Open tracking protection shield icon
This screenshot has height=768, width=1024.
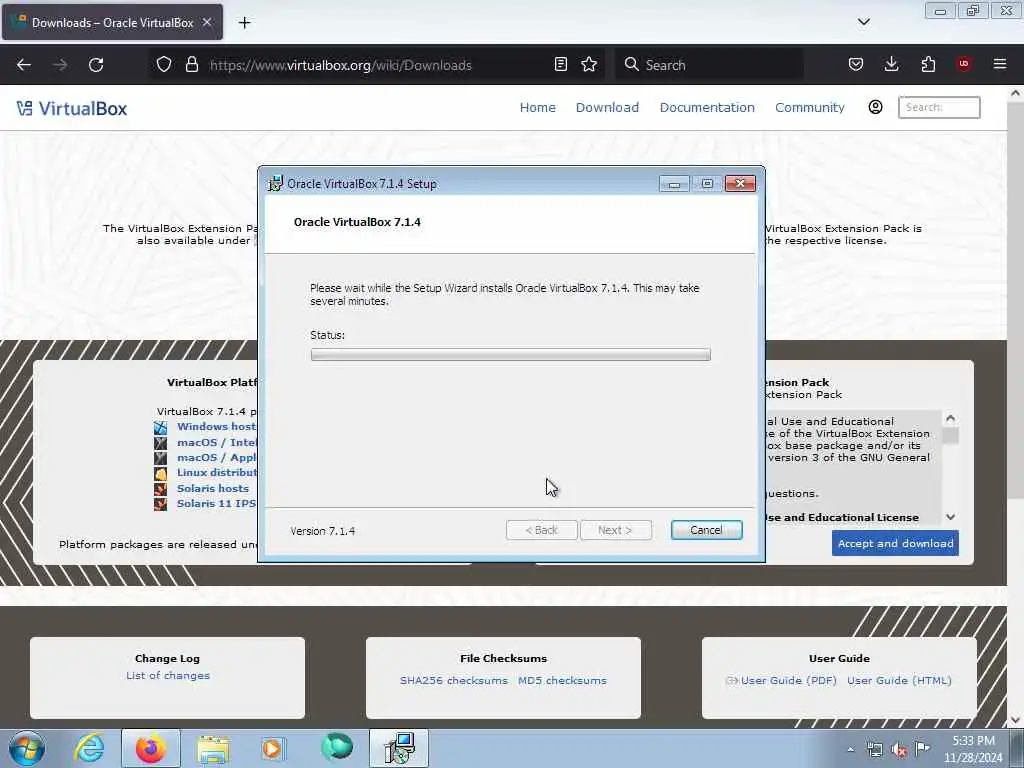[163, 64]
